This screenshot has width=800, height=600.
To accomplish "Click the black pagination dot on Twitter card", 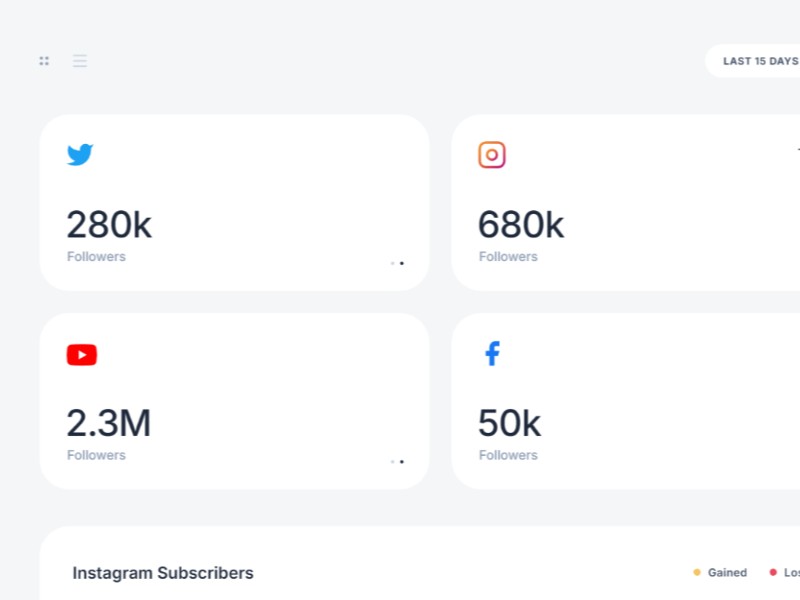I will pos(402,263).
